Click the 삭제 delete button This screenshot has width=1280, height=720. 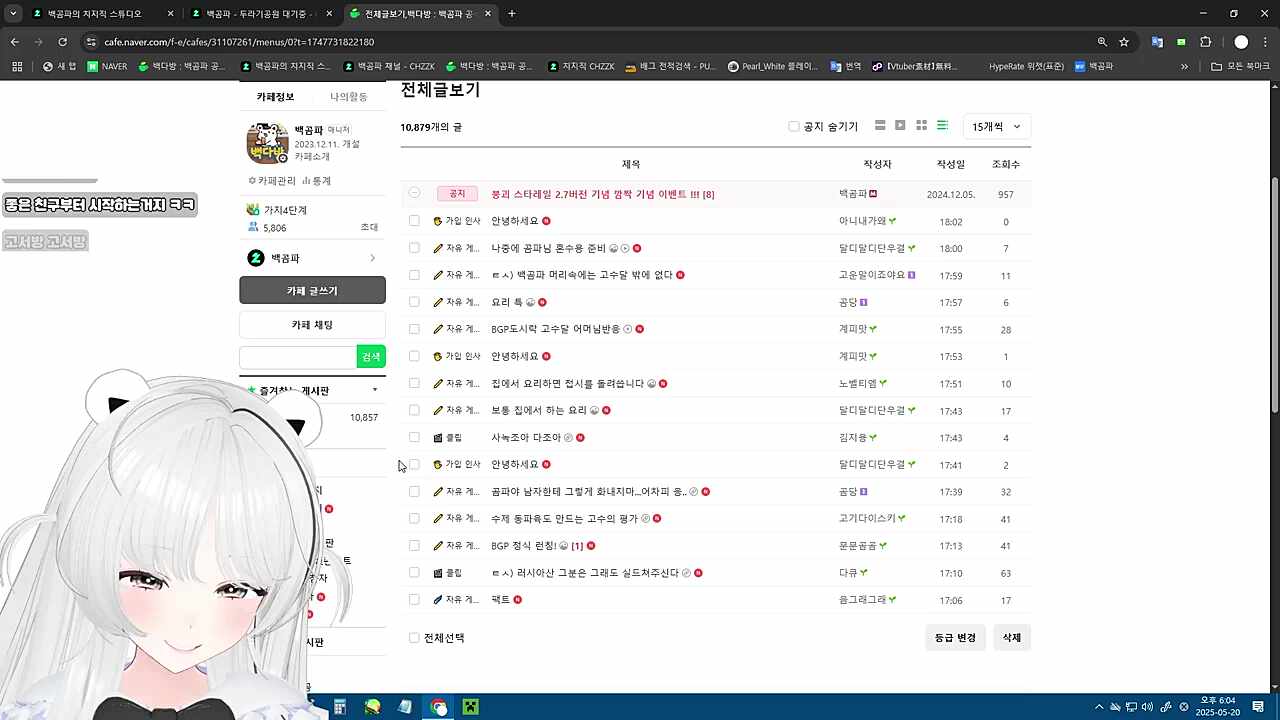tap(1012, 638)
